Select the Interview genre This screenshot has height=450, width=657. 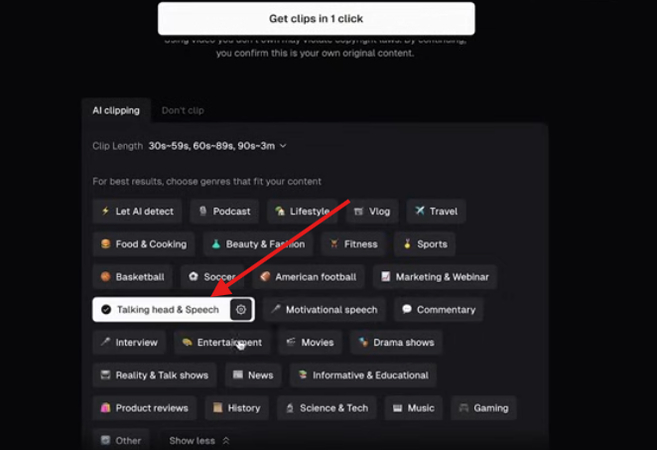point(129,342)
